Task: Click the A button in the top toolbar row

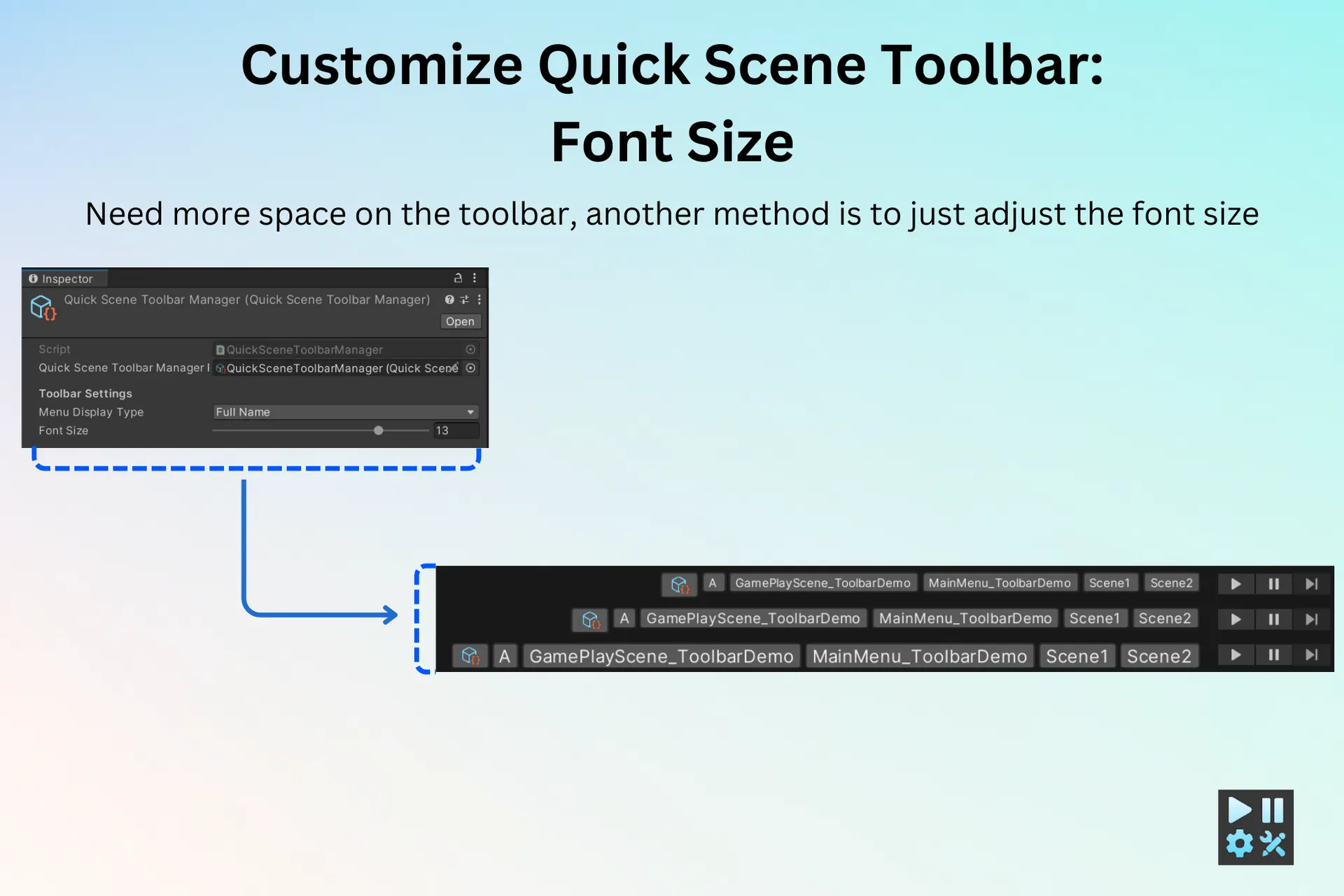Action: pyautogui.click(x=713, y=583)
